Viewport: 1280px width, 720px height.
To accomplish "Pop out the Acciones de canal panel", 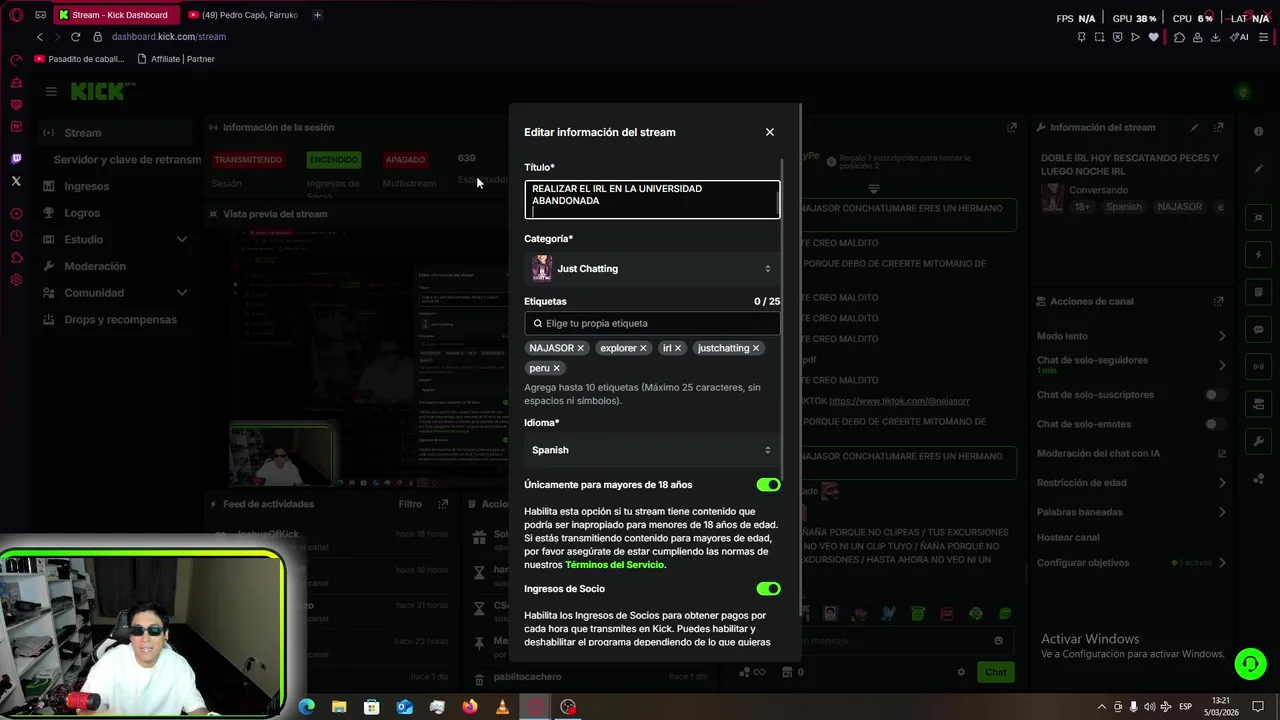I will click(1218, 301).
